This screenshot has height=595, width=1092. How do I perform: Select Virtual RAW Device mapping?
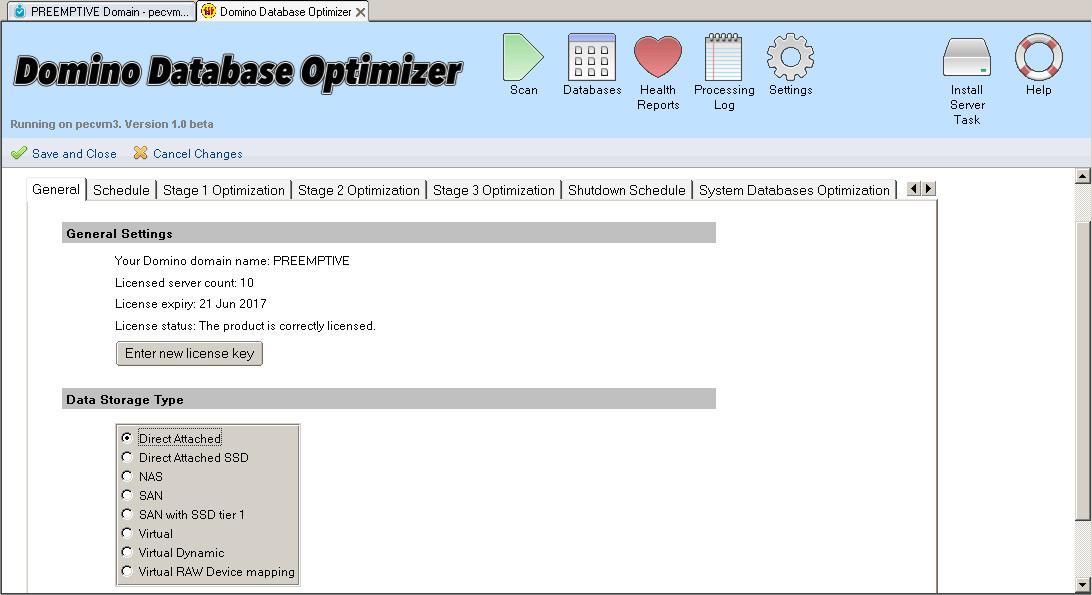click(127, 571)
